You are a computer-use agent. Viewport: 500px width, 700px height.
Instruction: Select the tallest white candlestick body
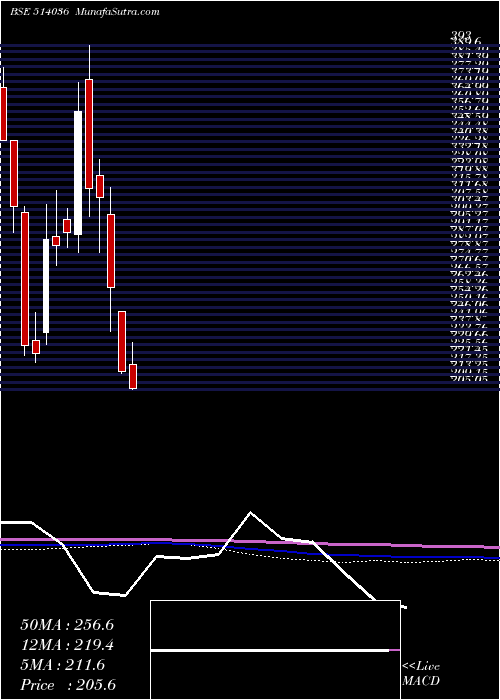coord(78,173)
